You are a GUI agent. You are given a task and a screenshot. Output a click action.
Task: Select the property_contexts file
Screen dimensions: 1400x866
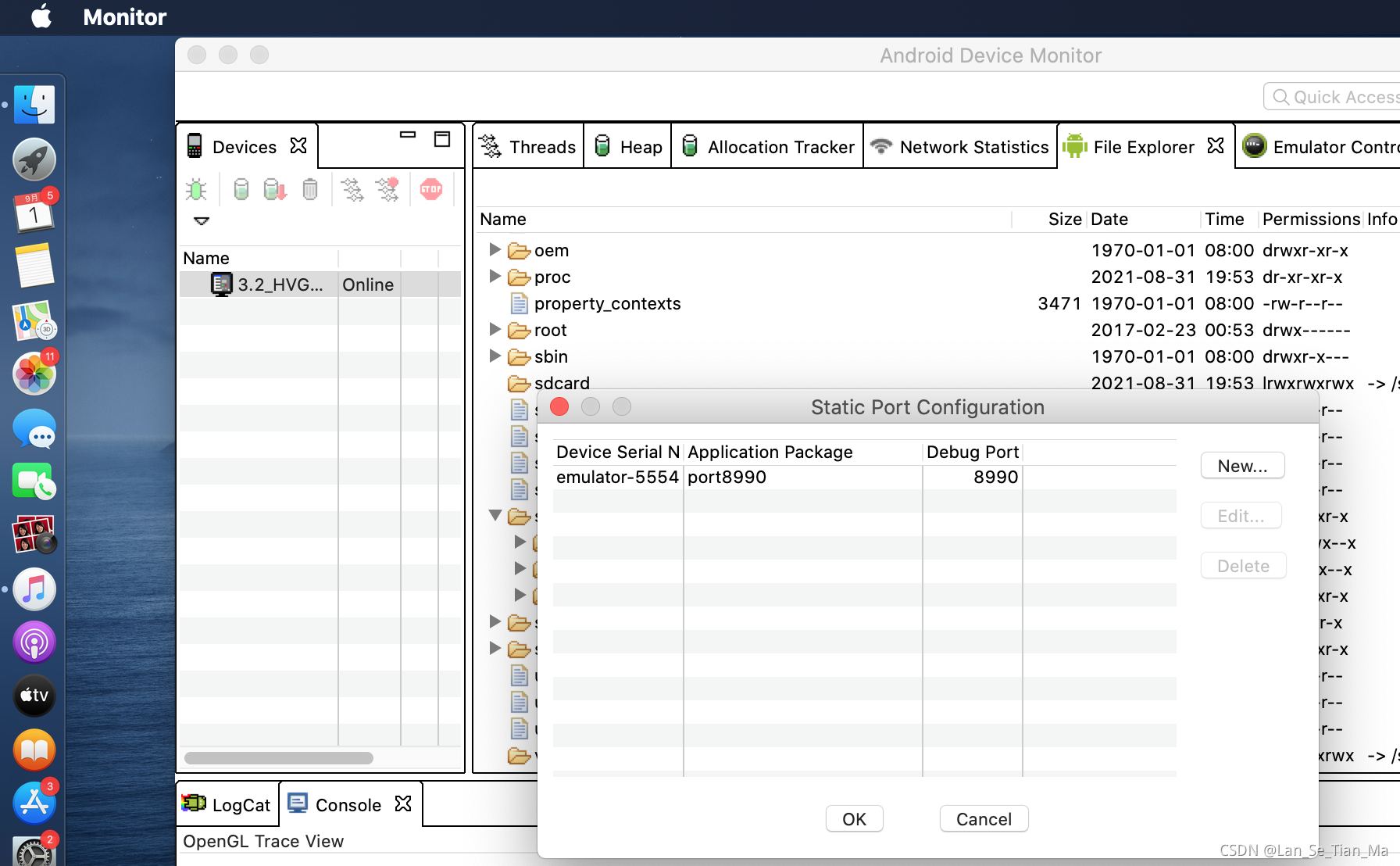[x=607, y=303]
